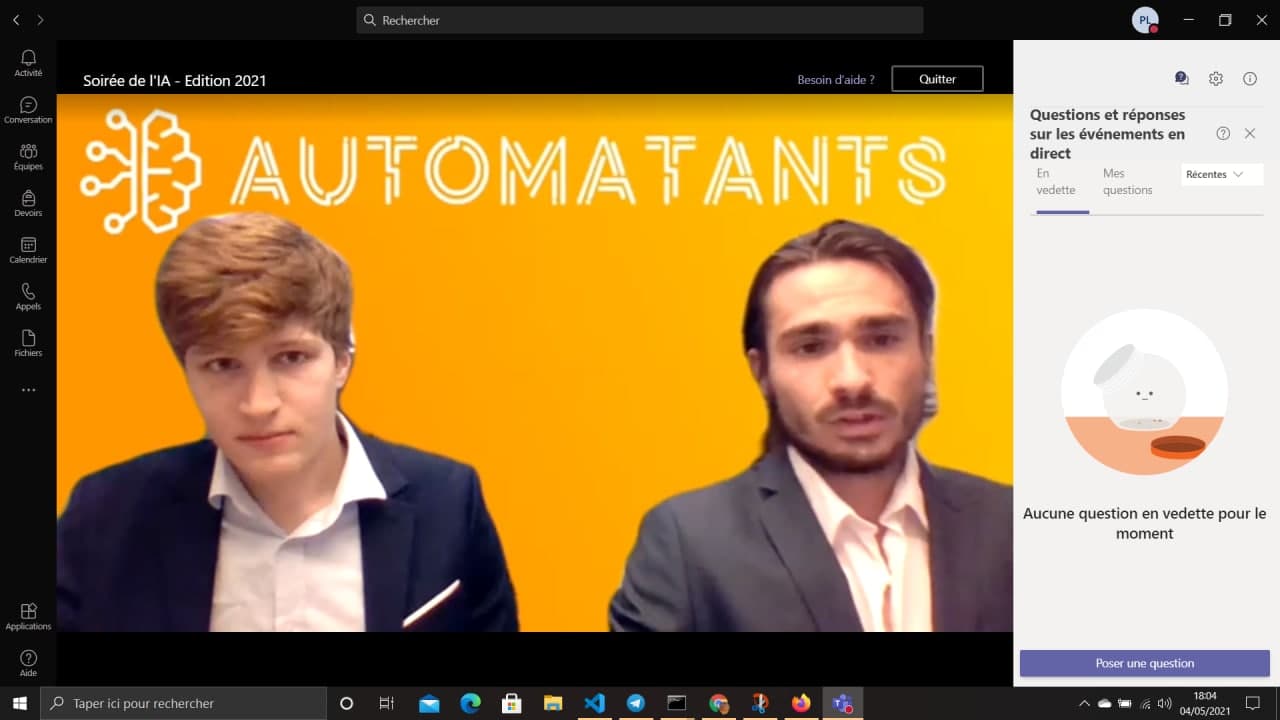Screen dimensions: 1280x720
Task: Open the meeting settings gear icon
Action: (x=1215, y=78)
